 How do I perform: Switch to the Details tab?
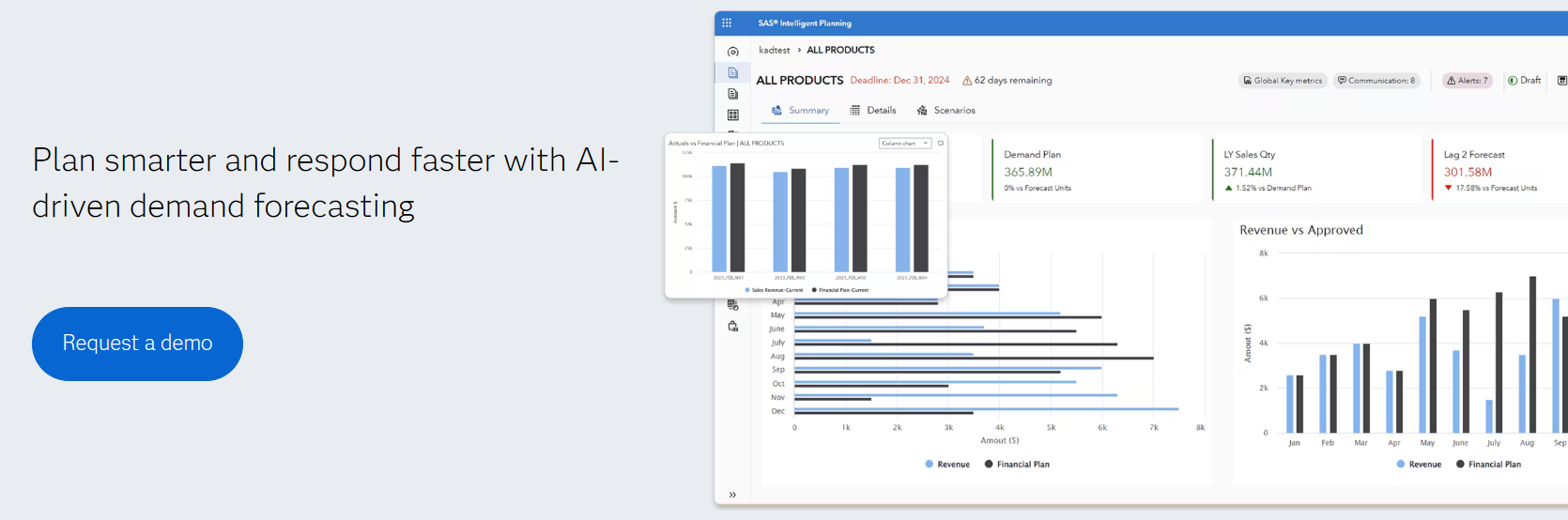(873, 111)
